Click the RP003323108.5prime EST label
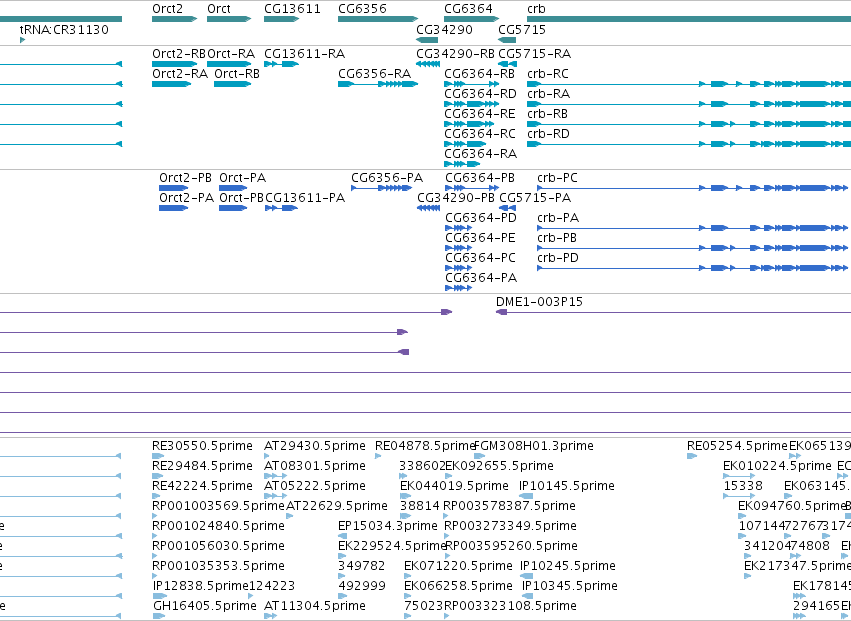 (x=510, y=606)
